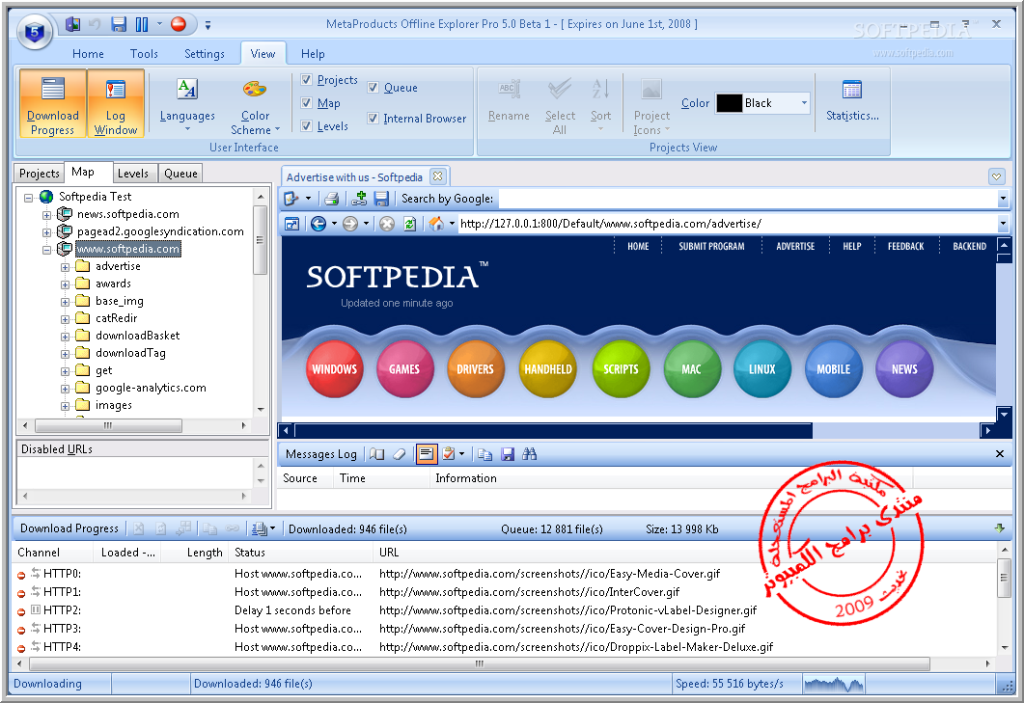Click the book icon in Messages Log toolbar
This screenshot has width=1024, height=703.
click(377, 454)
